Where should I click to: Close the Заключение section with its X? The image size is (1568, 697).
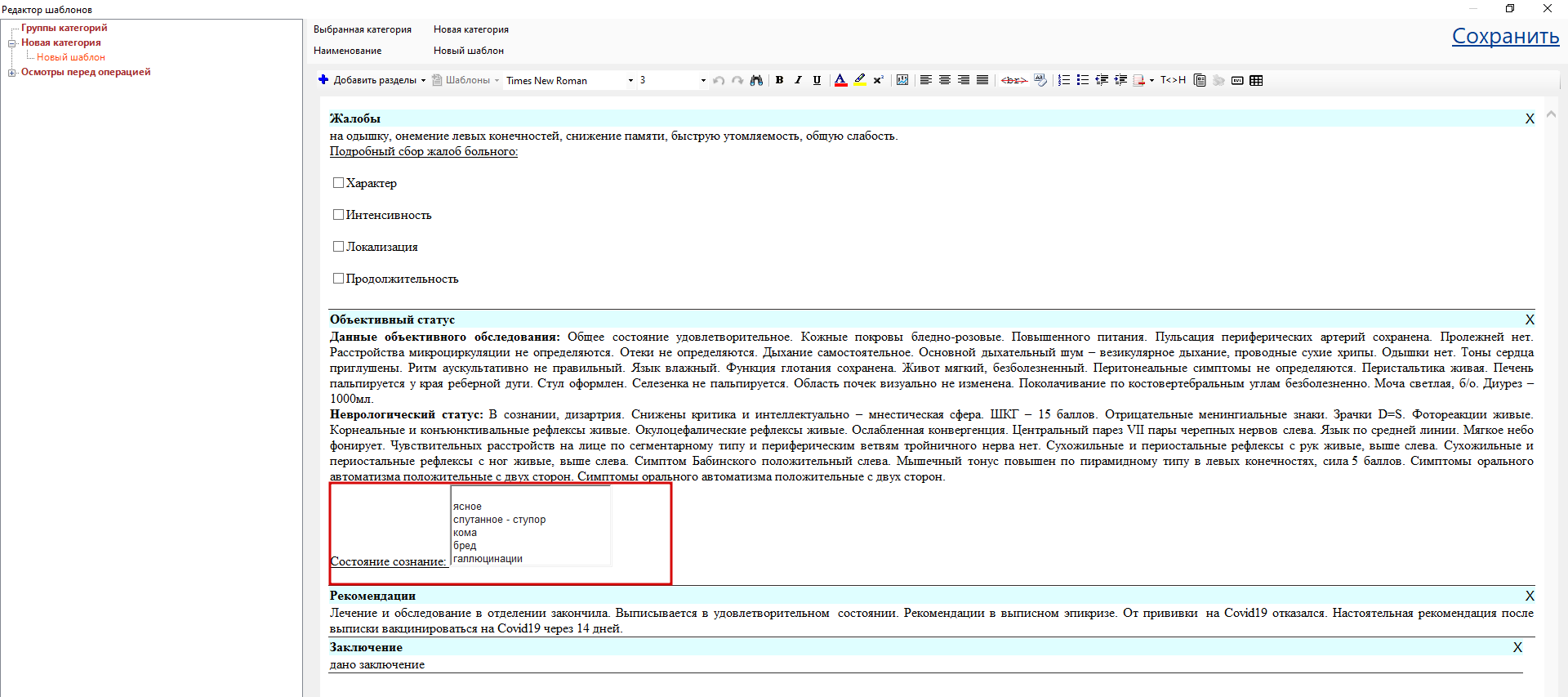point(1517,648)
